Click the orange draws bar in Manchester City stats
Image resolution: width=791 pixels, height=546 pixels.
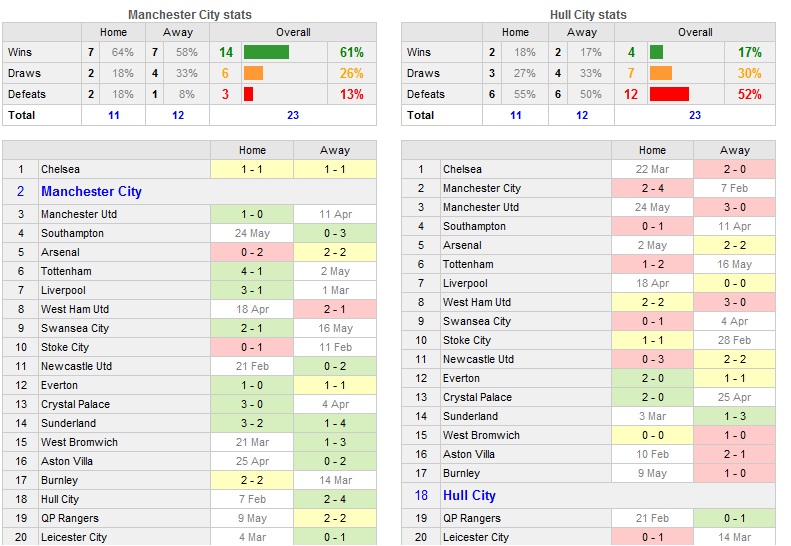tap(253, 73)
